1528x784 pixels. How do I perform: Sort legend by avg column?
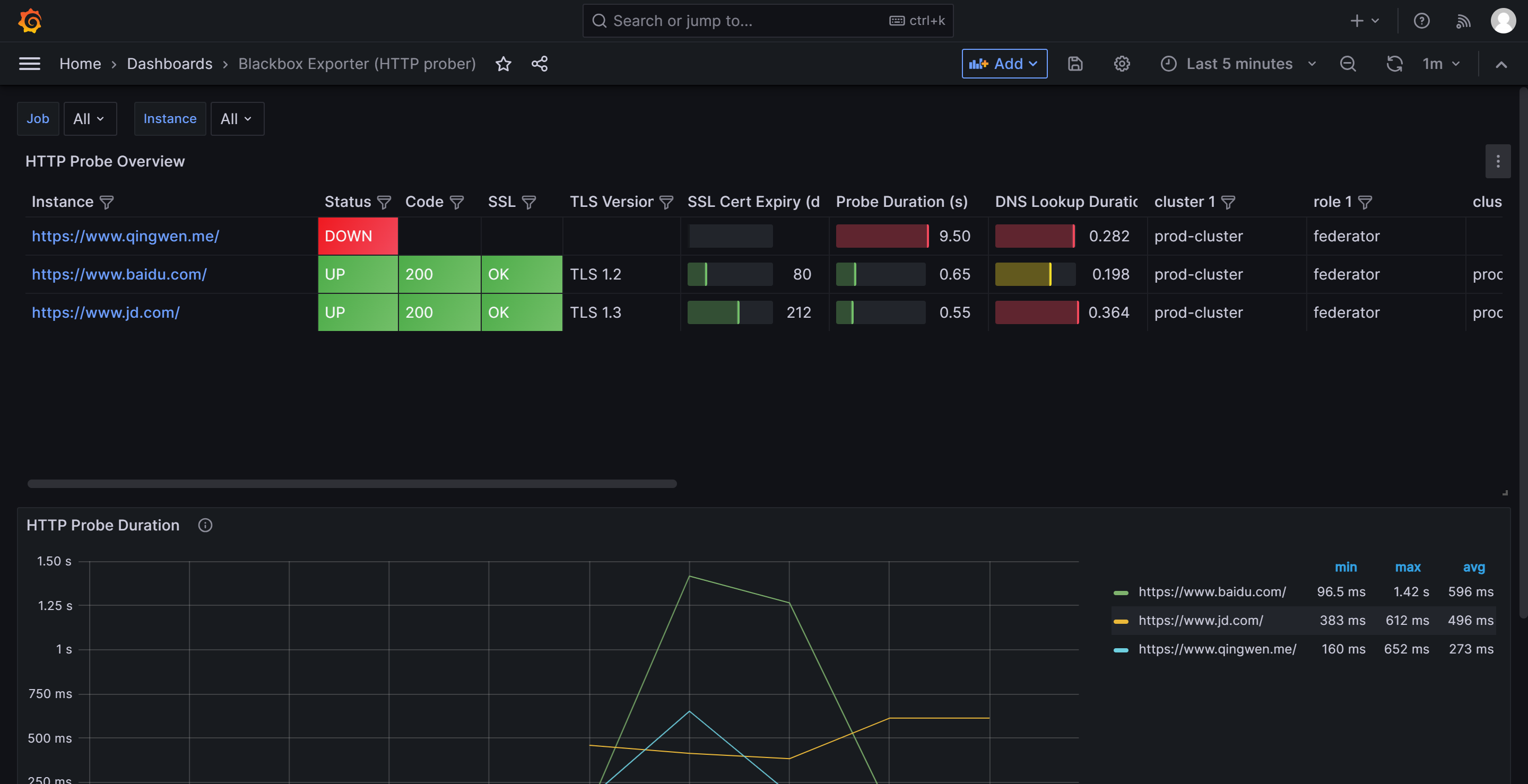pos(1473,567)
